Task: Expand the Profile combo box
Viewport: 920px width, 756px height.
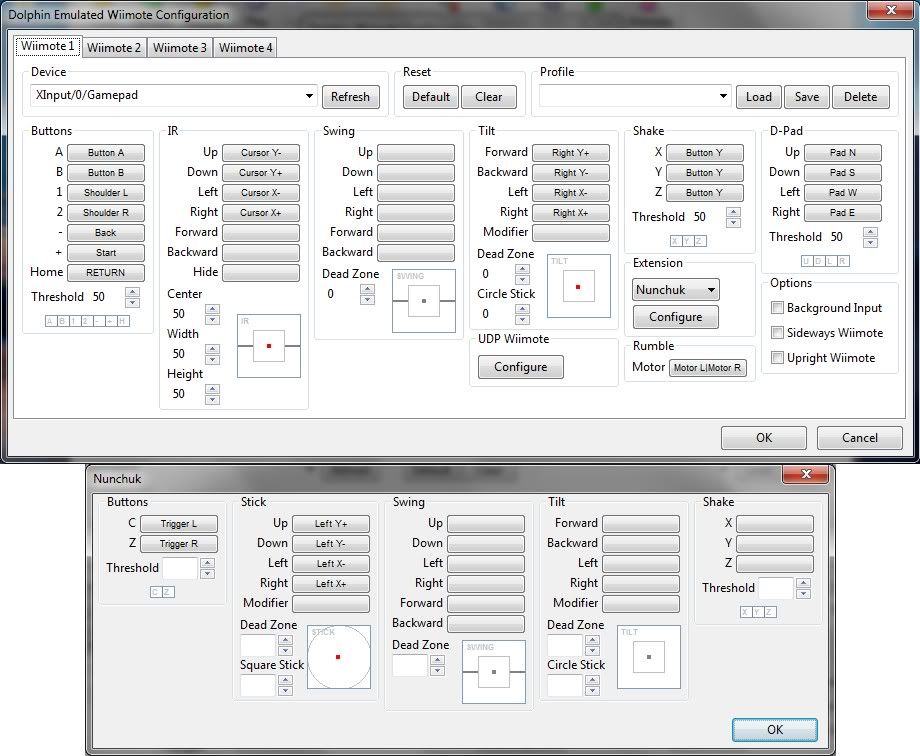Action: (635, 96)
